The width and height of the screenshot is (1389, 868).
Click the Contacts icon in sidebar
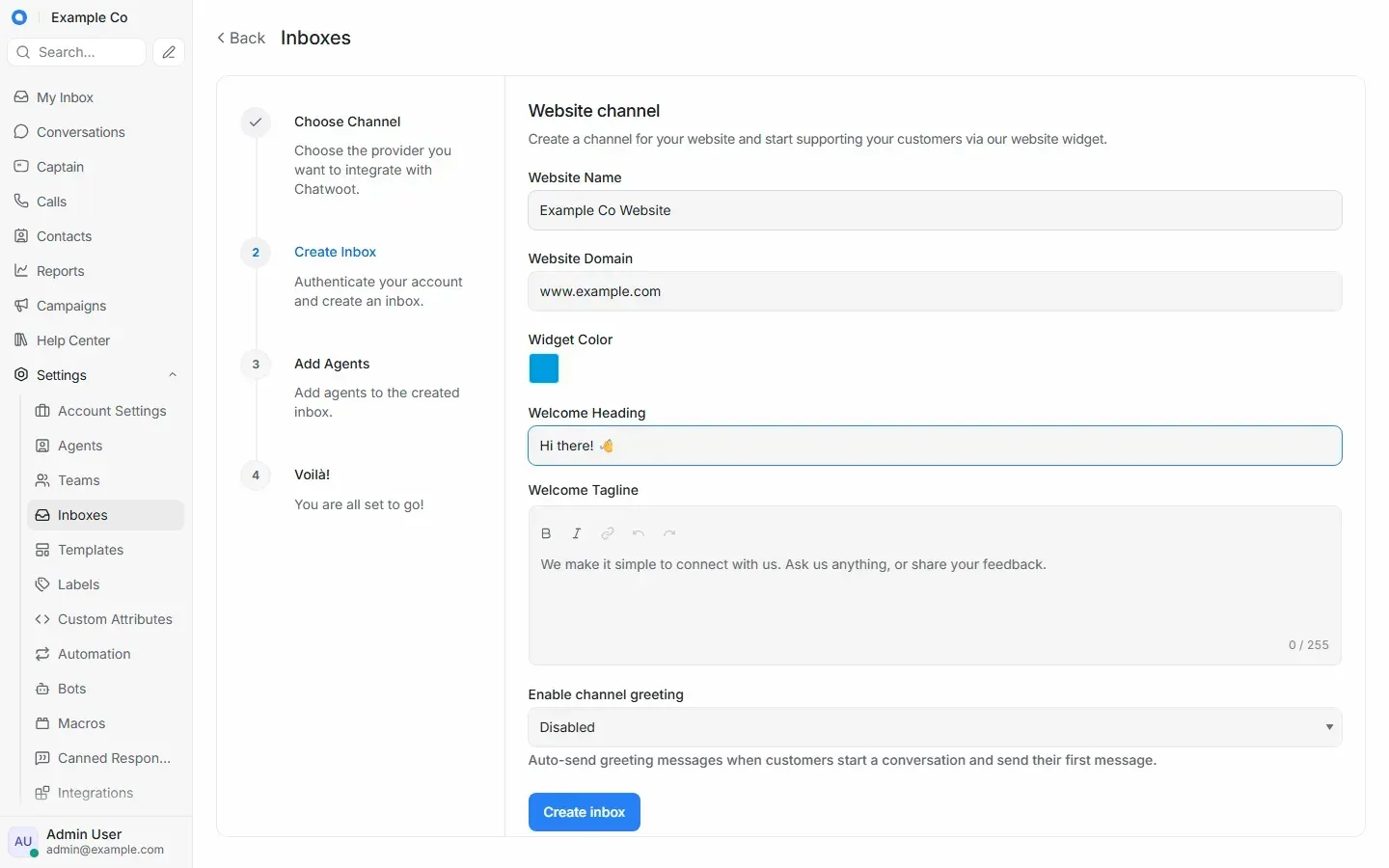pos(21,236)
